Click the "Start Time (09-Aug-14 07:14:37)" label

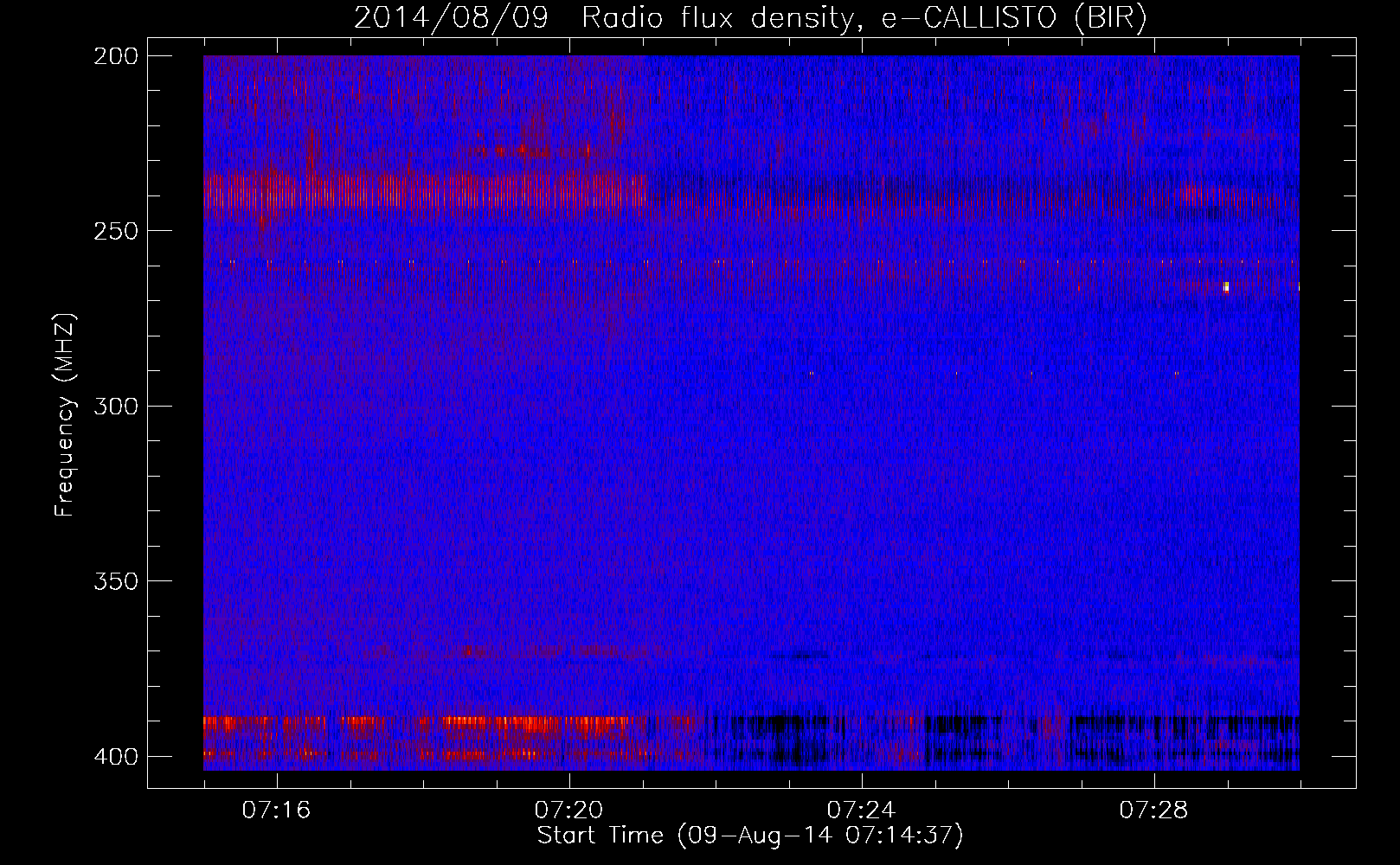[750, 836]
